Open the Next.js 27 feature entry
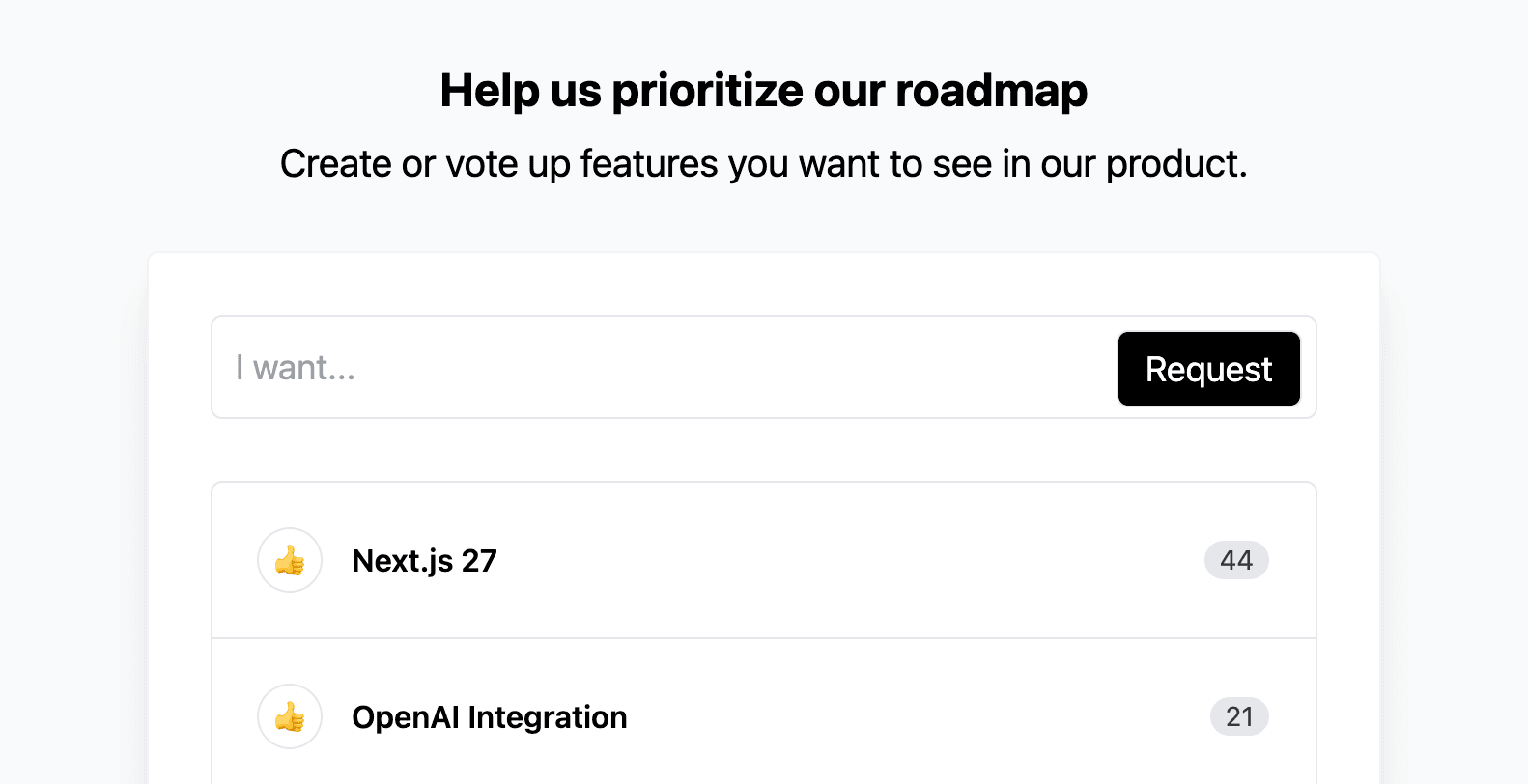The height and width of the screenshot is (784, 1528). (424, 560)
